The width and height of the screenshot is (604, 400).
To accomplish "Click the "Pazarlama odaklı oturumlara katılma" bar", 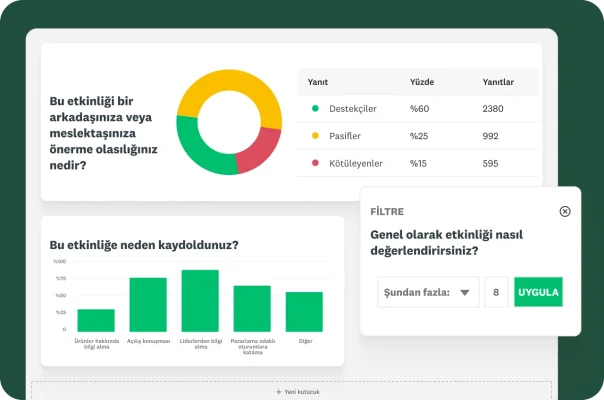I will (252, 309).
